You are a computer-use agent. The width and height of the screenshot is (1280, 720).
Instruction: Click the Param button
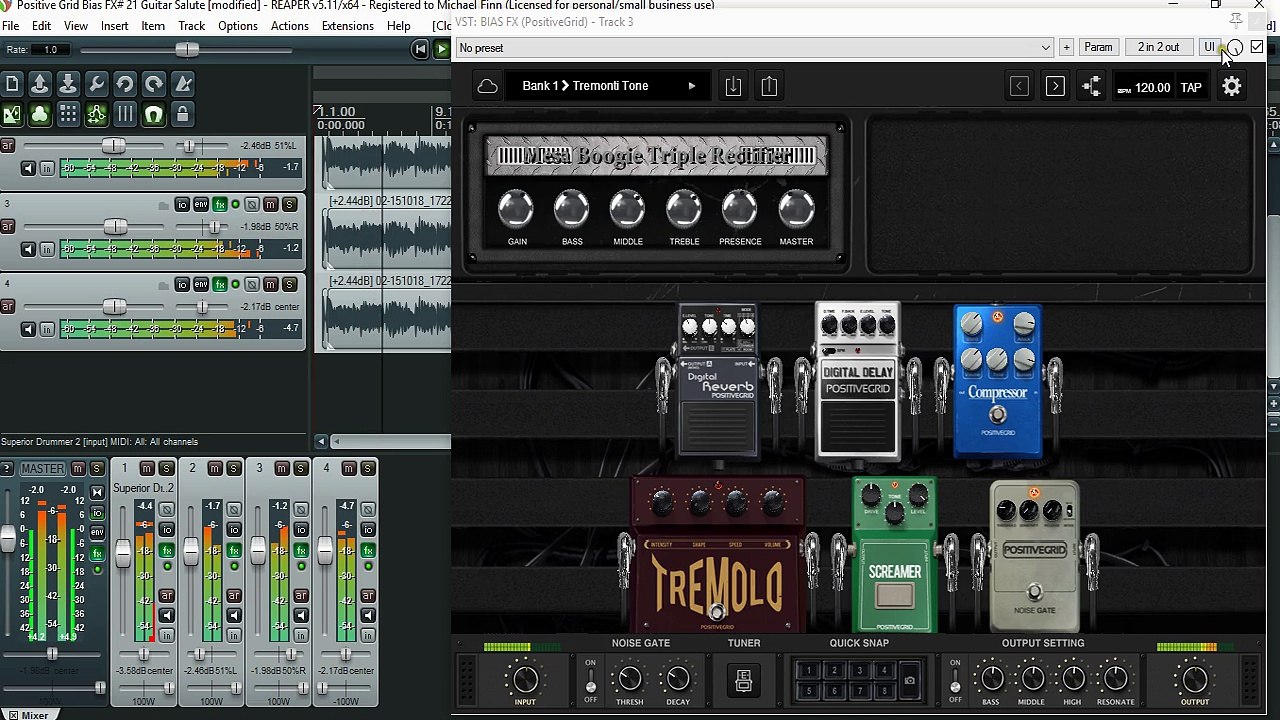(1098, 48)
